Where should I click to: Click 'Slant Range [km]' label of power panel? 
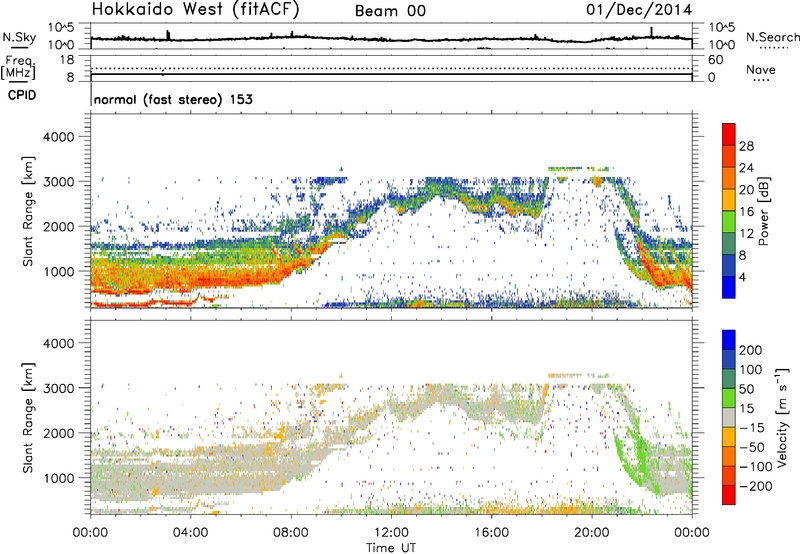28,211
